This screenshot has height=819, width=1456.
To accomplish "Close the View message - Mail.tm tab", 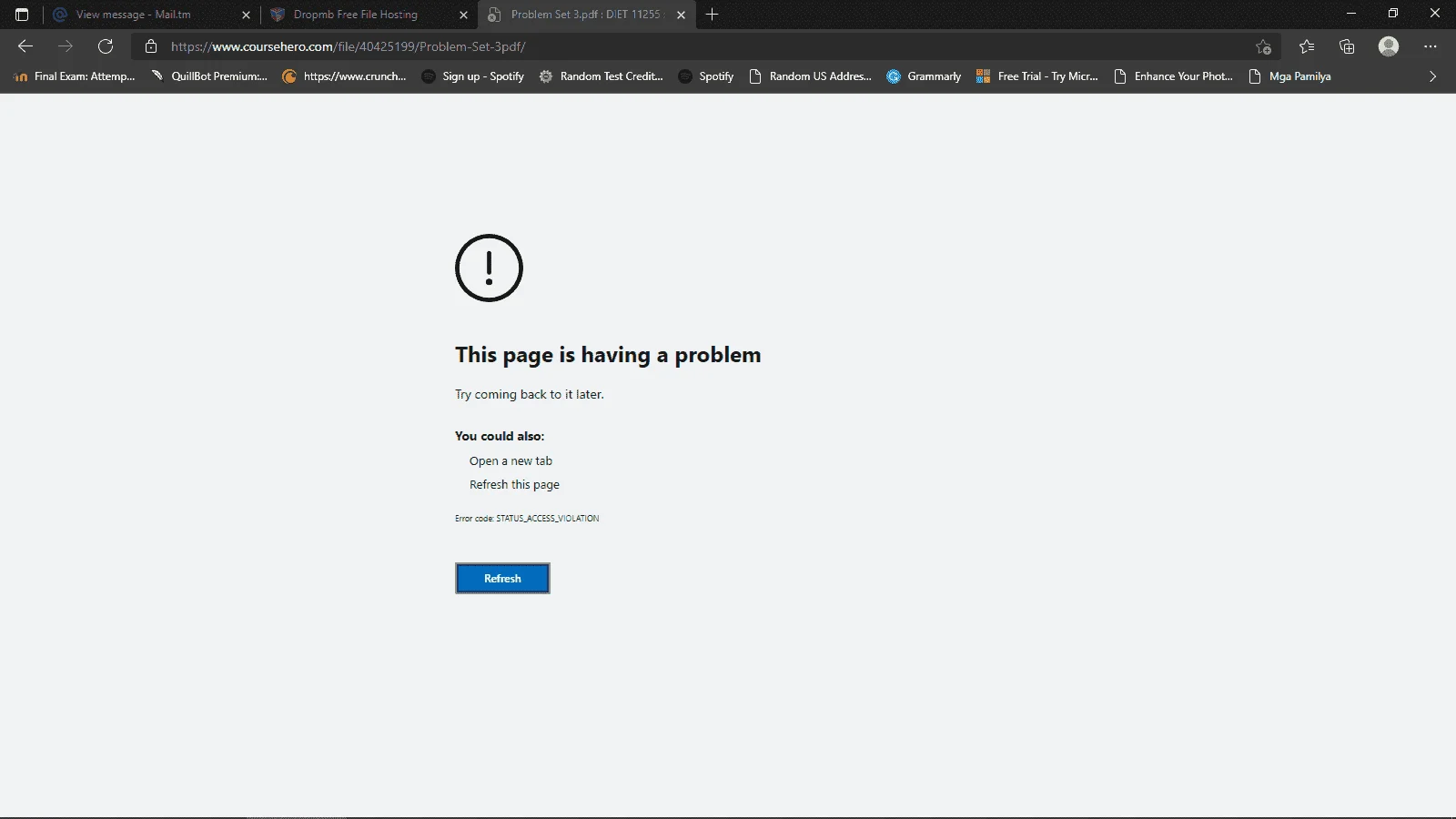I will pyautogui.click(x=246, y=15).
